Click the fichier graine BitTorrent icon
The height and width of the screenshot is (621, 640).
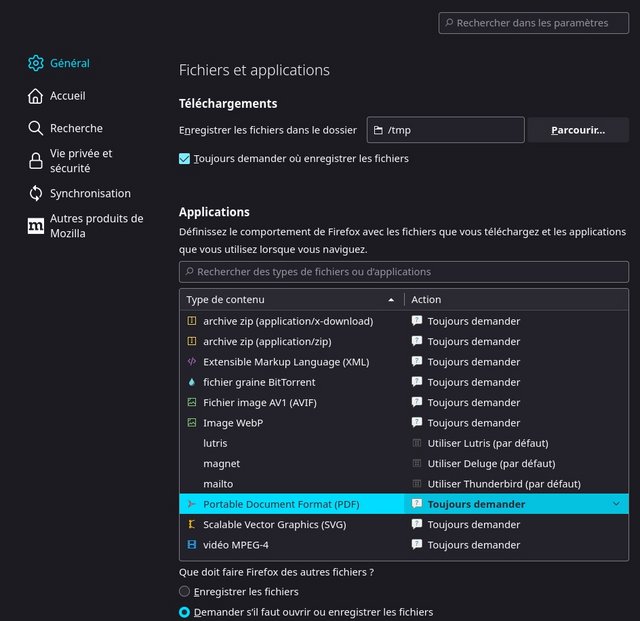191,382
